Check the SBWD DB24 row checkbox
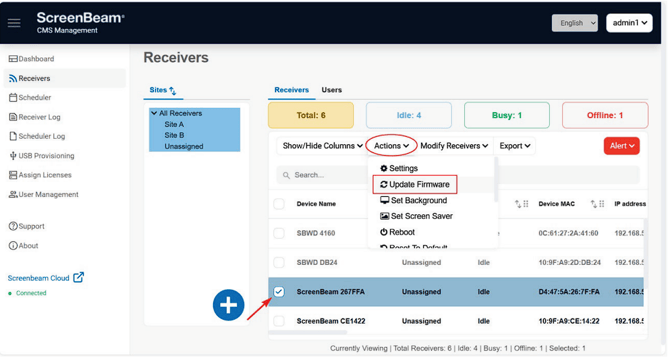This screenshot has height=360, width=670. click(x=279, y=262)
